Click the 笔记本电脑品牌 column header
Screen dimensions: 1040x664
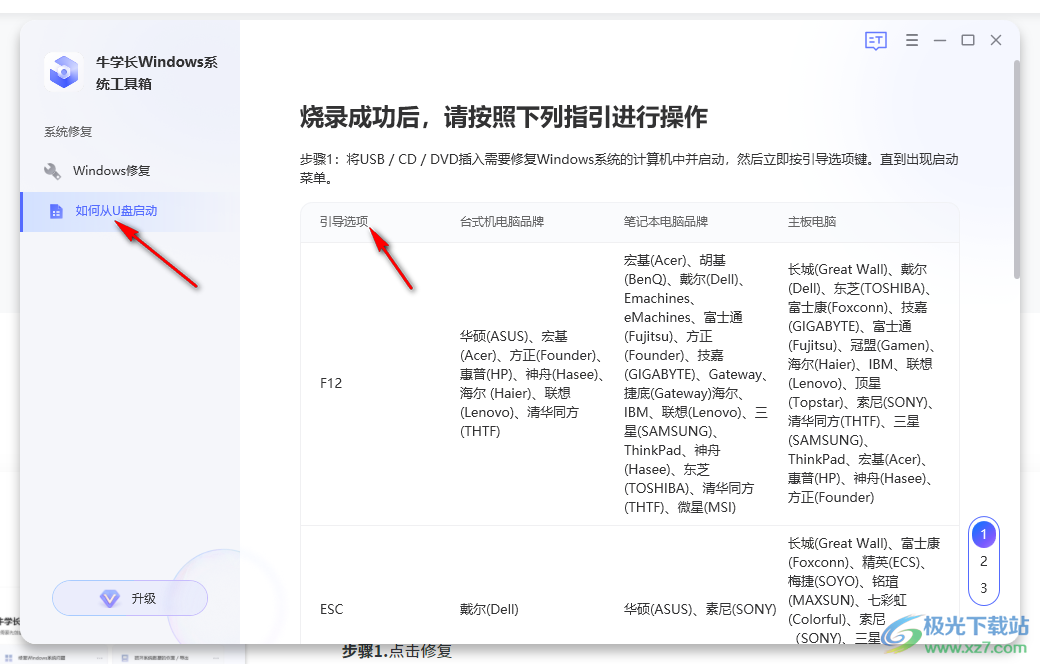(x=666, y=222)
